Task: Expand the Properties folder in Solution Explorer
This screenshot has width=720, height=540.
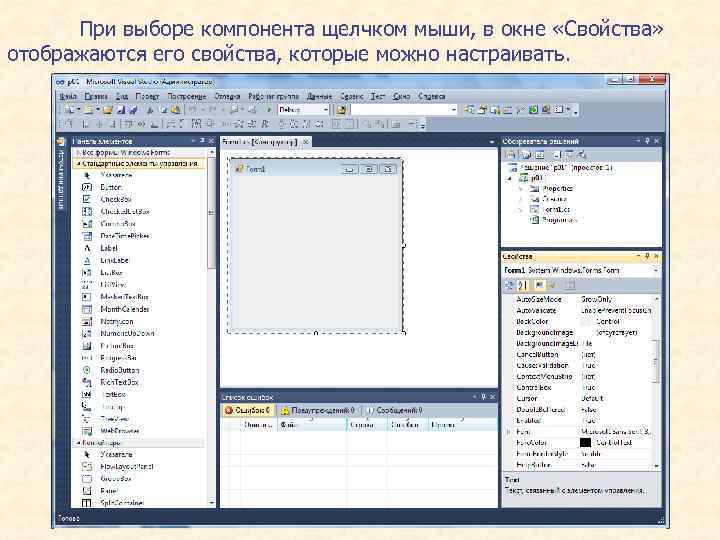Action: coord(520,189)
